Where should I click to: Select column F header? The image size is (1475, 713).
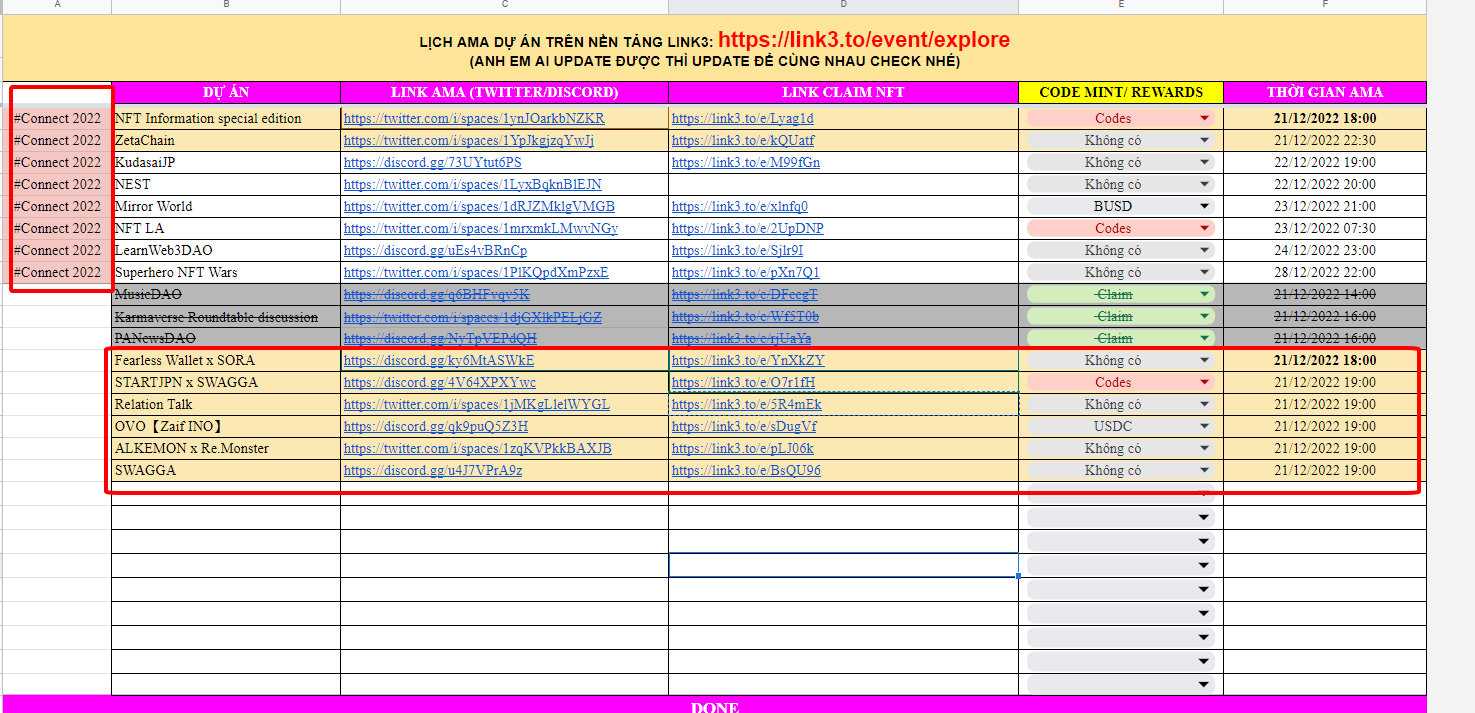point(1325,5)
